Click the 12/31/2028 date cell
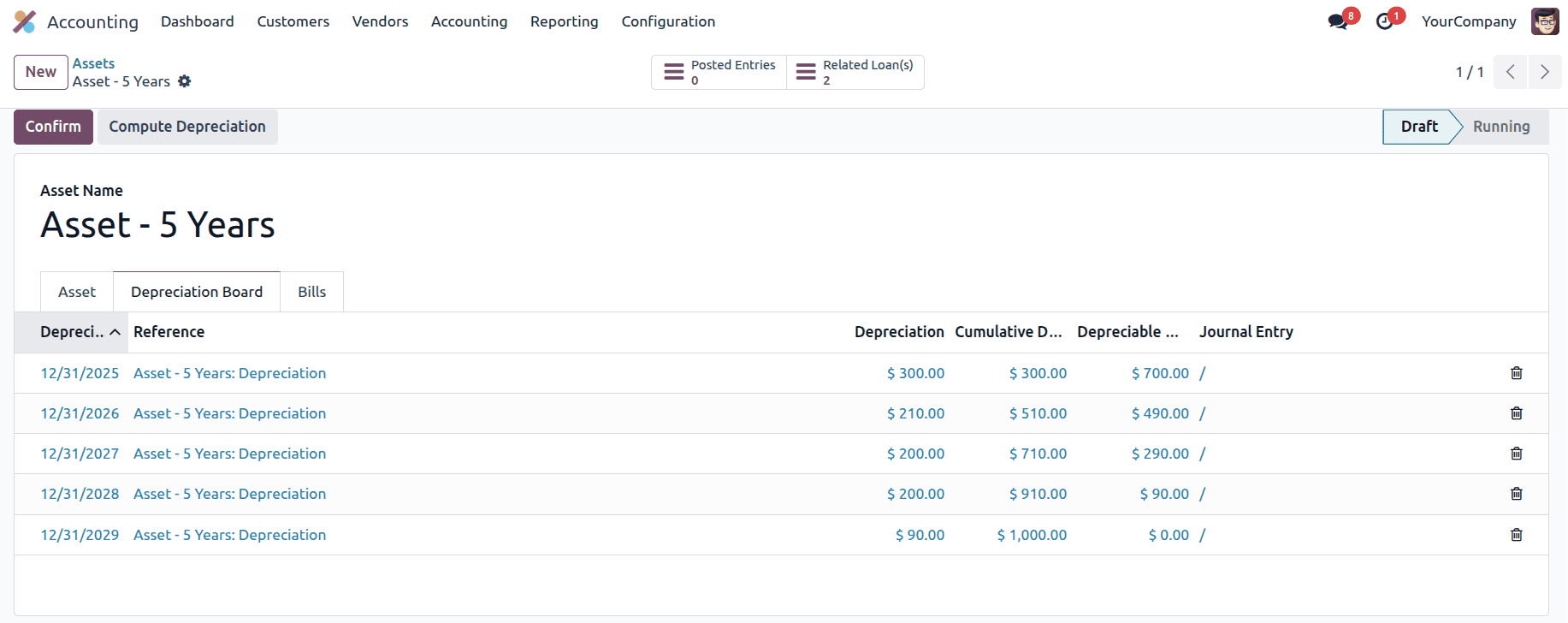The height and width of the screenshot is (623, 1568). [x=80, y=494]
